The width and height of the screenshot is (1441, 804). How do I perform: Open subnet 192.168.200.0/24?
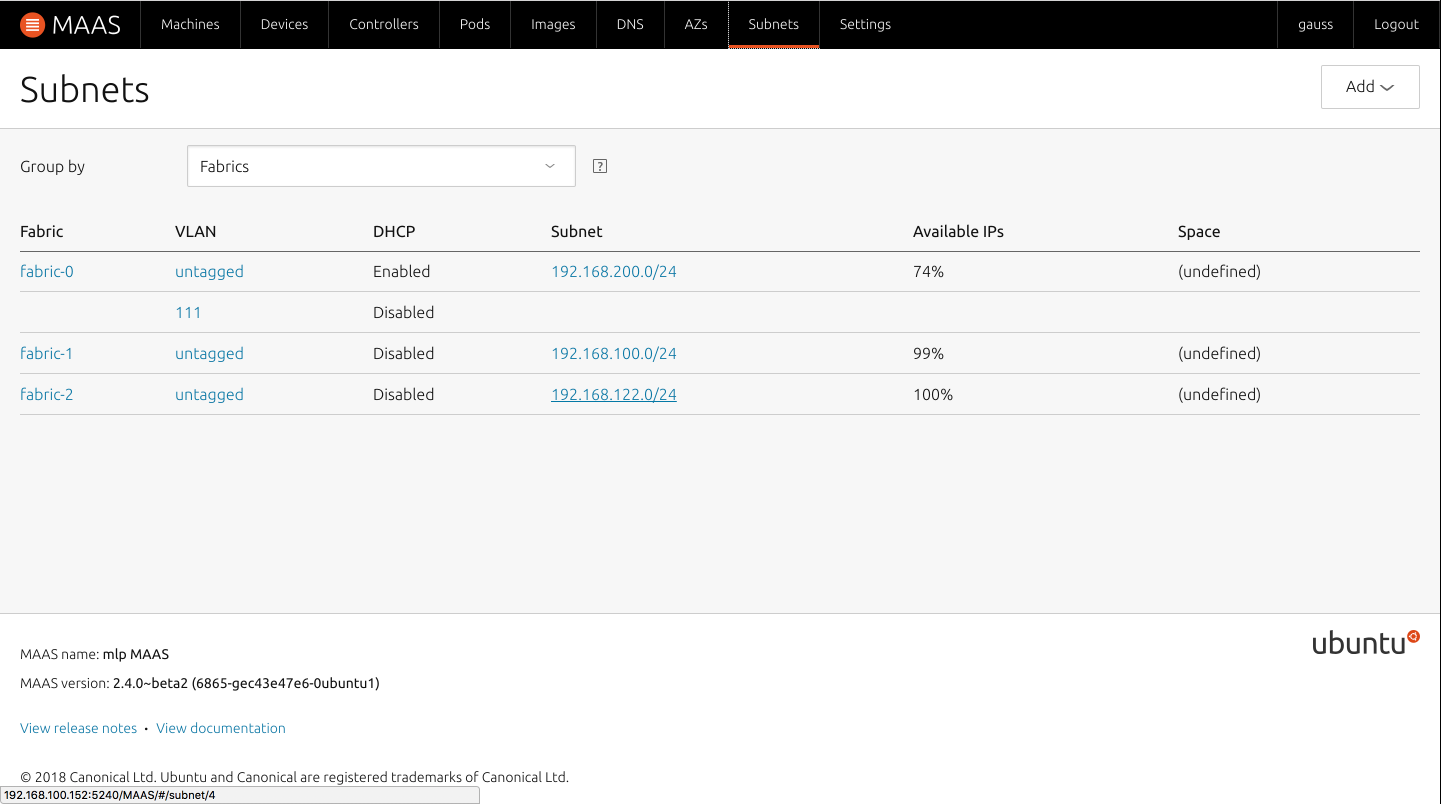[x=614, y=271]
